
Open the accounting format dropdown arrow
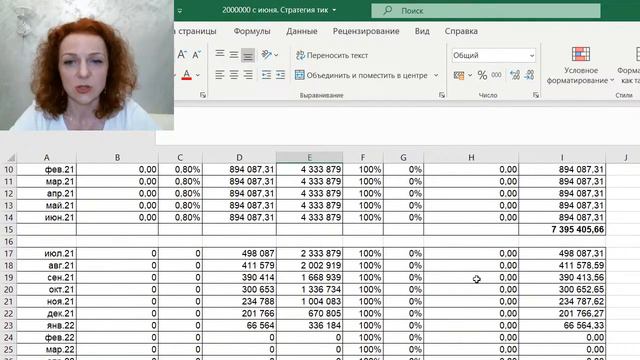(470, 76)
